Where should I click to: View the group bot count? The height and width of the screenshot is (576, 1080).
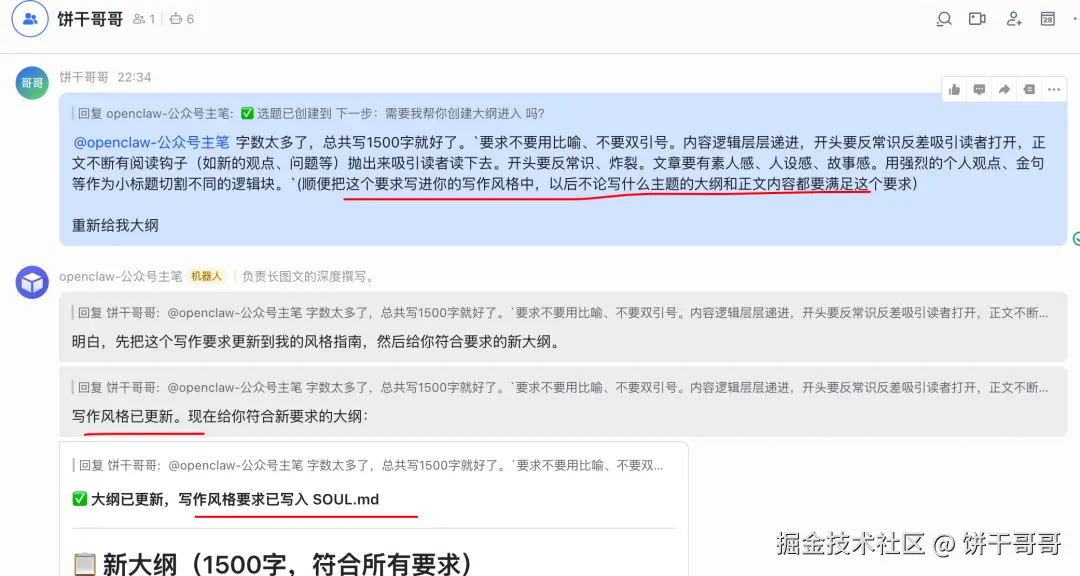point(182,19)
